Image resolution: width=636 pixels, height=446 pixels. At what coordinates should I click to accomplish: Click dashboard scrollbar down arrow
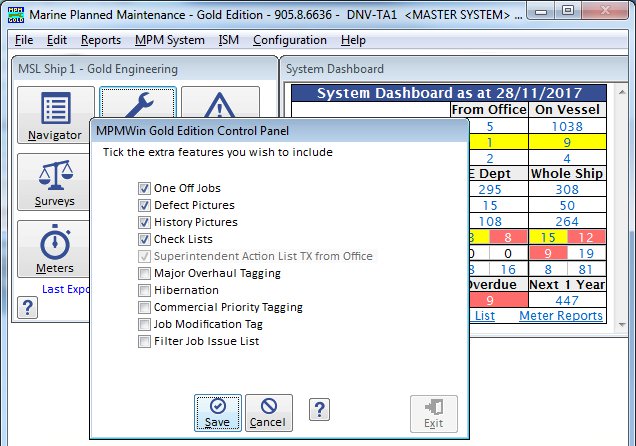point(622,325)
